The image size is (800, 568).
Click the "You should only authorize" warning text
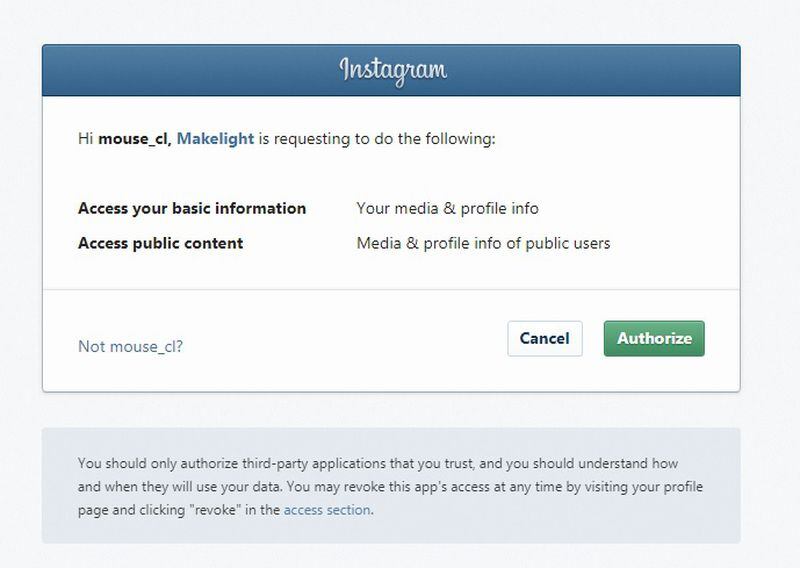point(390,486)
